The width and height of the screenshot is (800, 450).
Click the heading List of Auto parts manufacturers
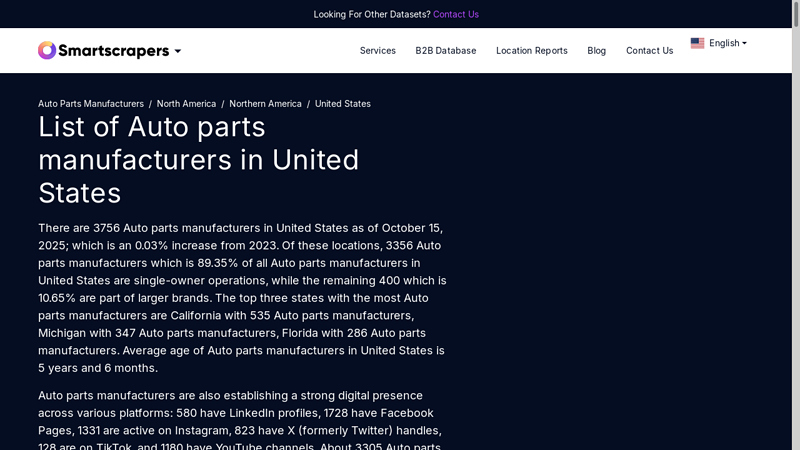(x=198, y=160)
